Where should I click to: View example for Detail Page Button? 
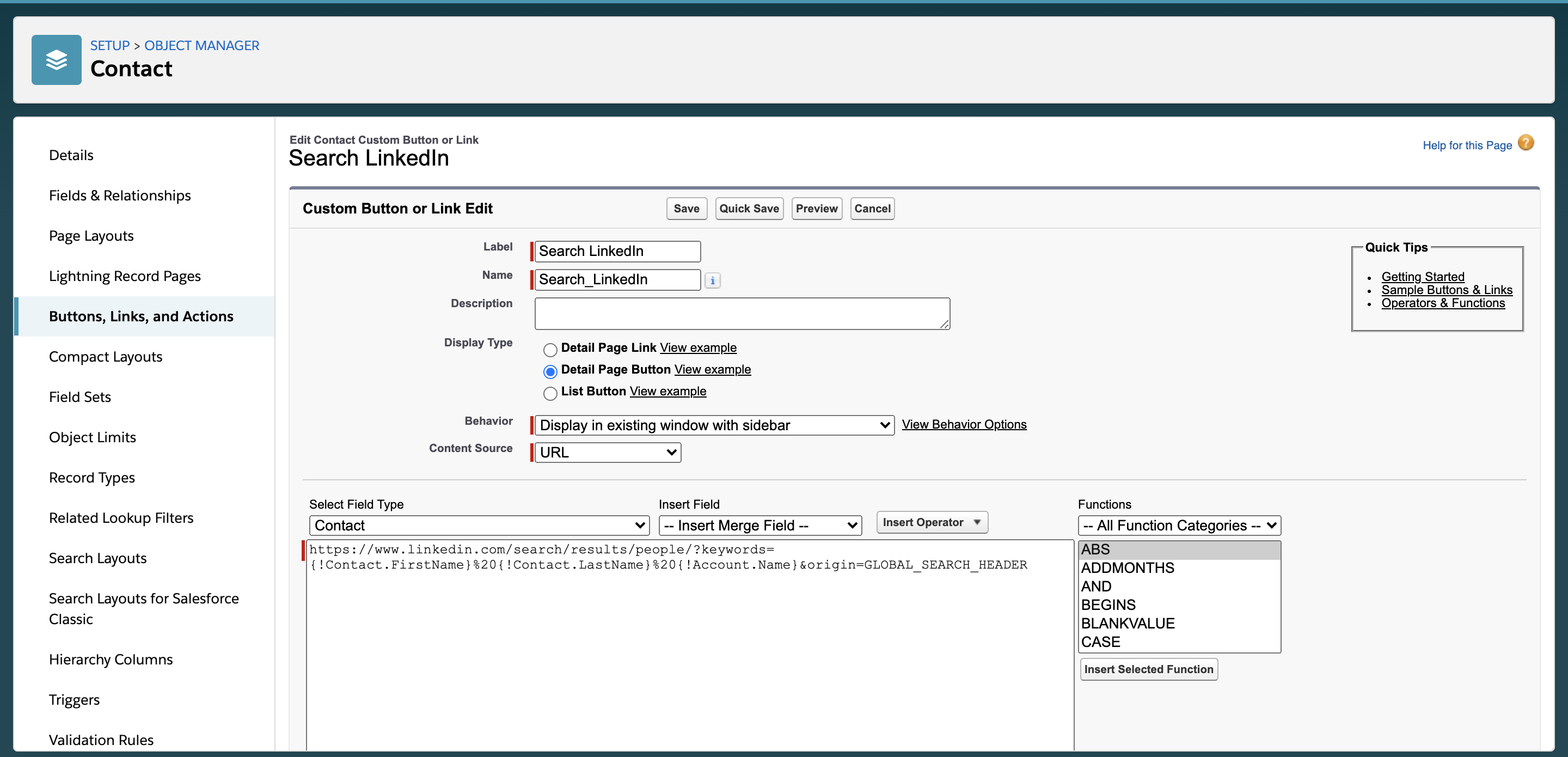click(x=712, y=369)
